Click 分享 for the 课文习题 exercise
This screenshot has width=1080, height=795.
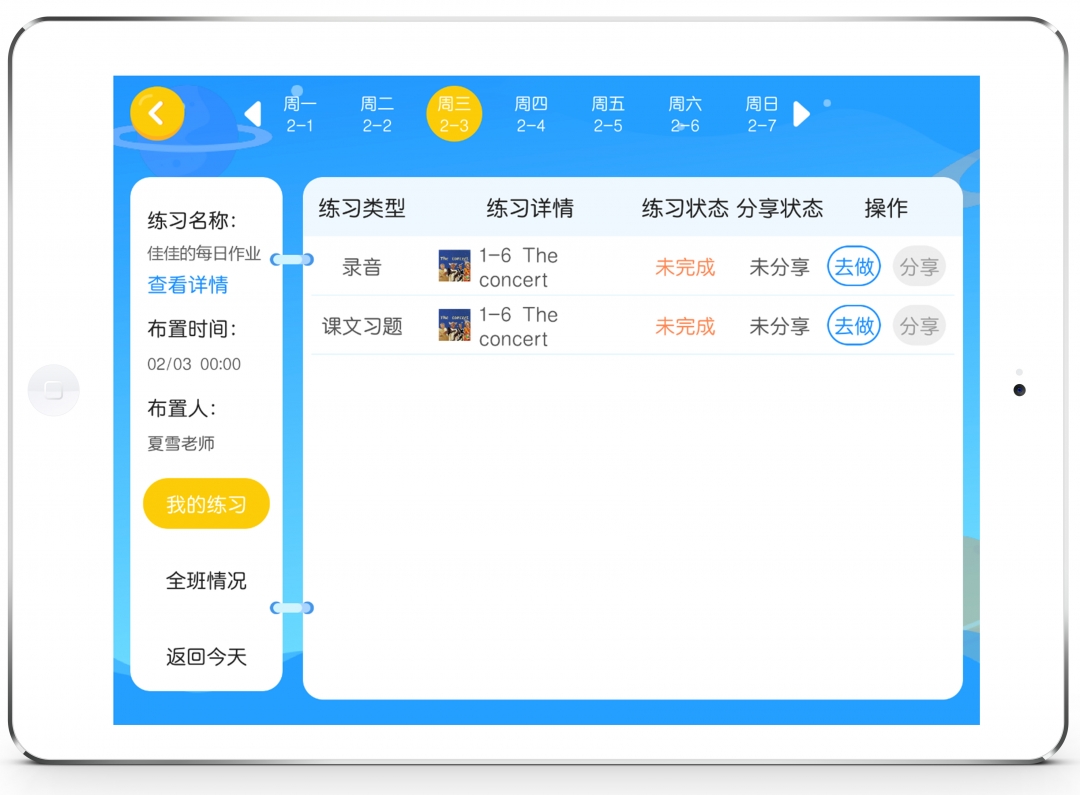click(920, 325)
